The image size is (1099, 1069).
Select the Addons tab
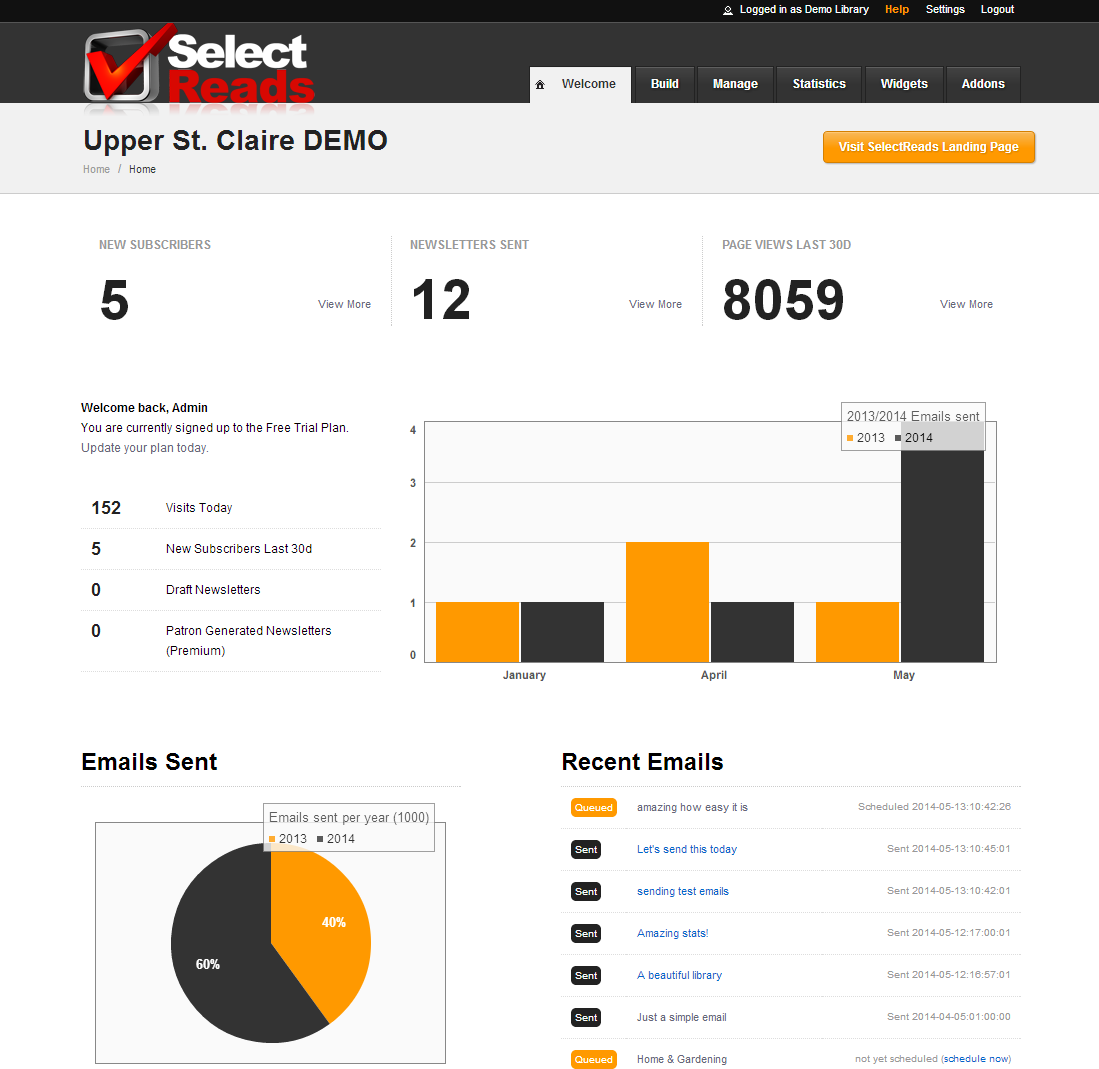983,84
